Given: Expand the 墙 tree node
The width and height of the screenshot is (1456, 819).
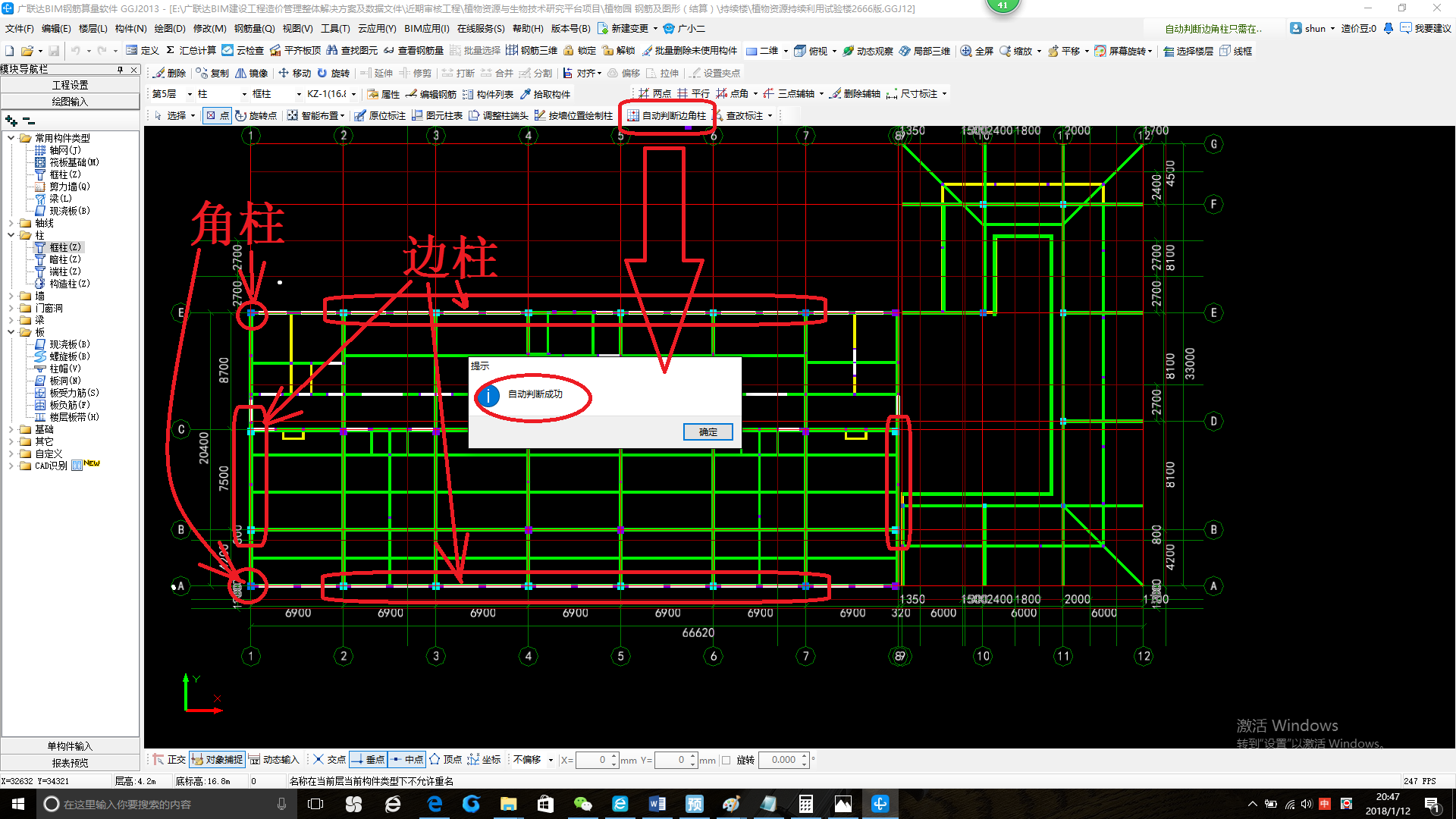Looking at the screenshot, I should tap(11, 296).
